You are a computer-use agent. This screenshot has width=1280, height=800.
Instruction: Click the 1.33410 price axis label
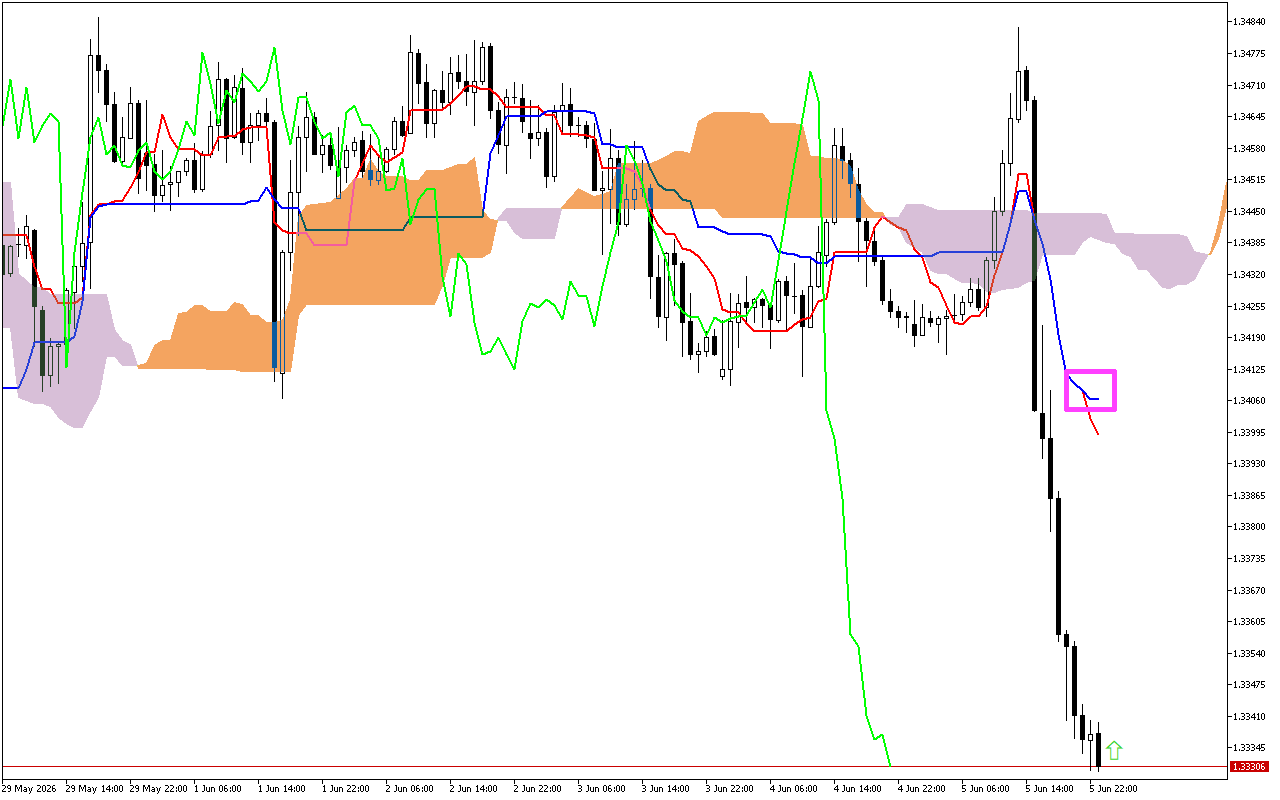(x=1250, y=717)
